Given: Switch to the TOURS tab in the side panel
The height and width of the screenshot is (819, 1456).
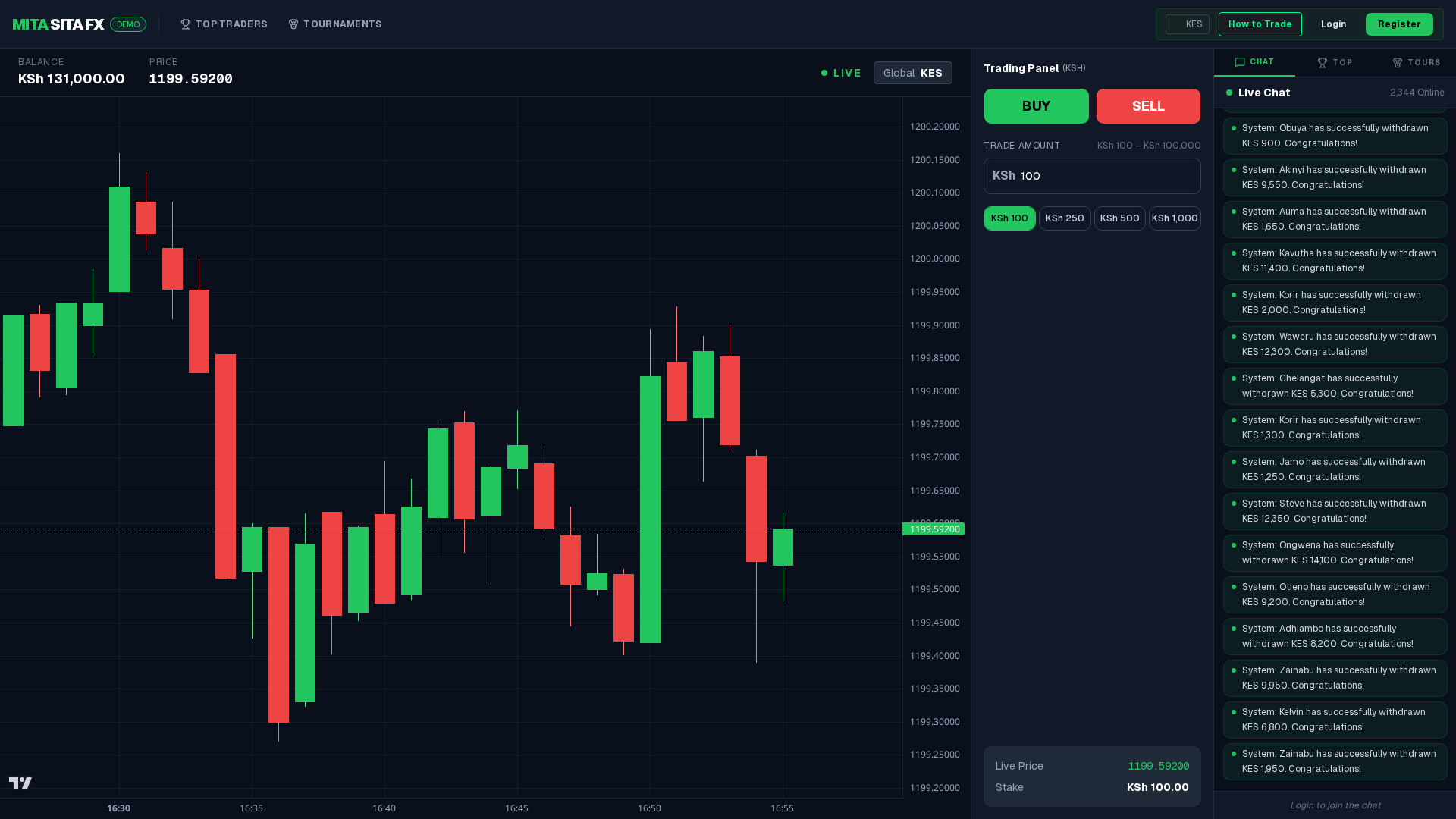Looking at the screenshot, I should tap(1416, 62).
